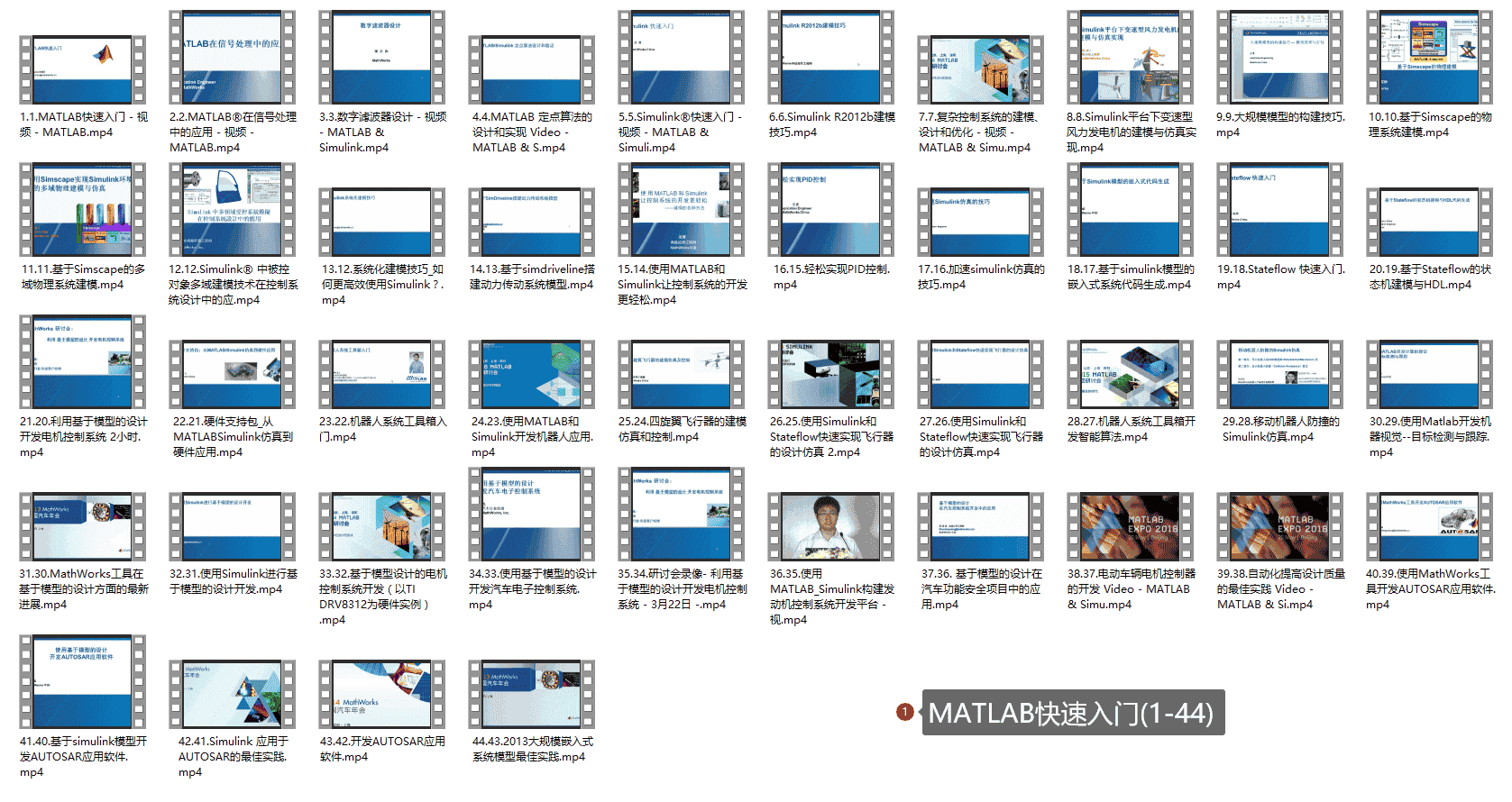The width and height of the screenshot is (1512, 802).
Task: Select the video 1.1.MATLAB快速入门 thumbnail
Action: [x=82, y=69]
